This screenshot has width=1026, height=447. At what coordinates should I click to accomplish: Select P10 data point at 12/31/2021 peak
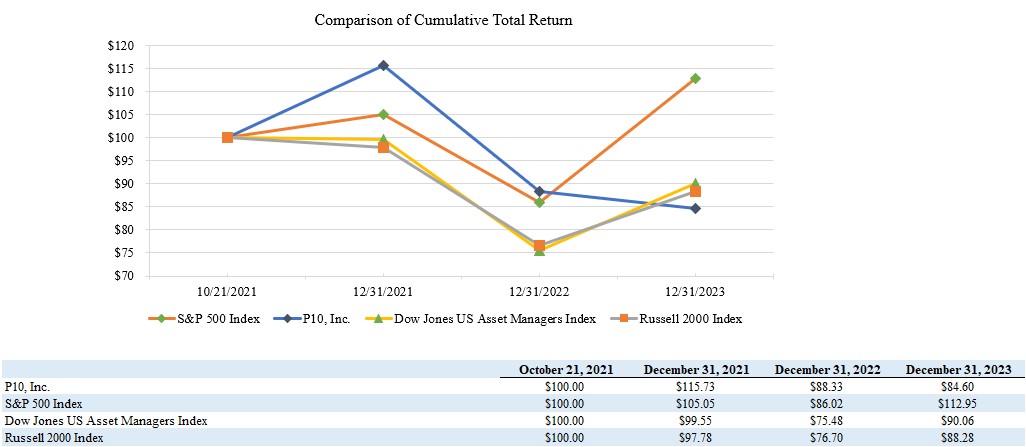point(383,65)
